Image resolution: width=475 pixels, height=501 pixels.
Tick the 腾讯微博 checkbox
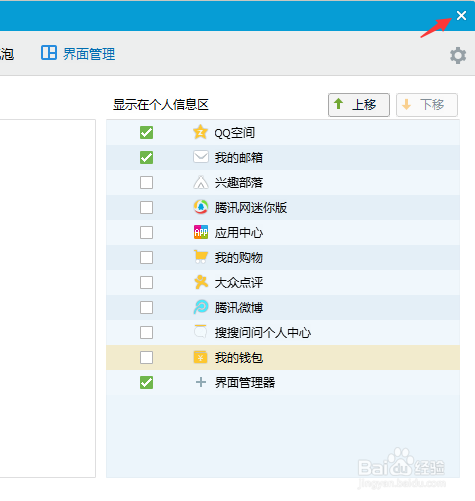[146, 307]
